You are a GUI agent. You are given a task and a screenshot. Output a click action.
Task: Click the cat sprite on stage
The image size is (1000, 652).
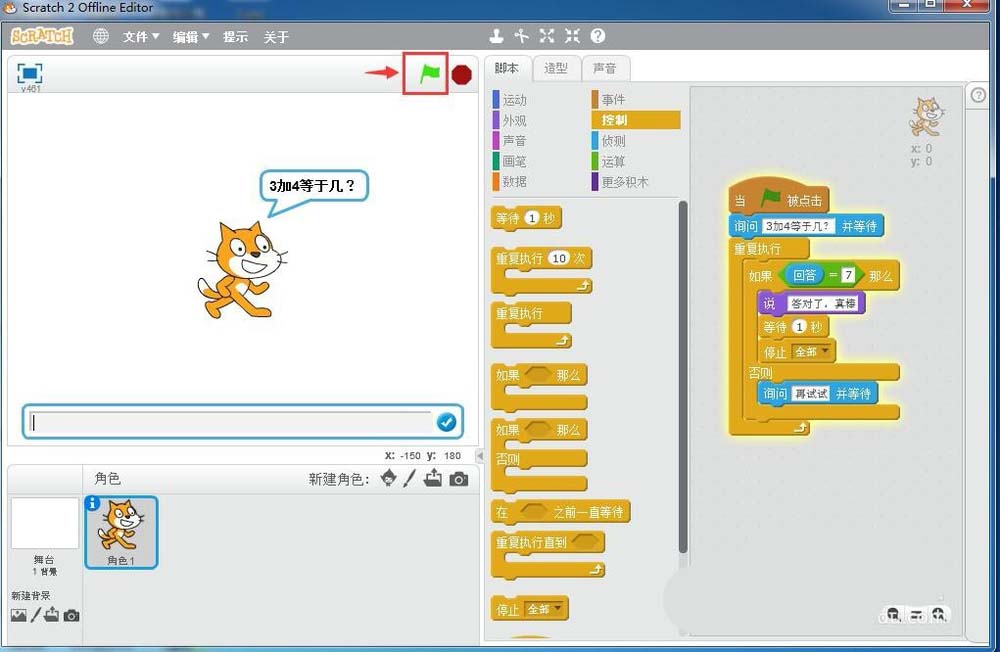click(x=241, y=269)
